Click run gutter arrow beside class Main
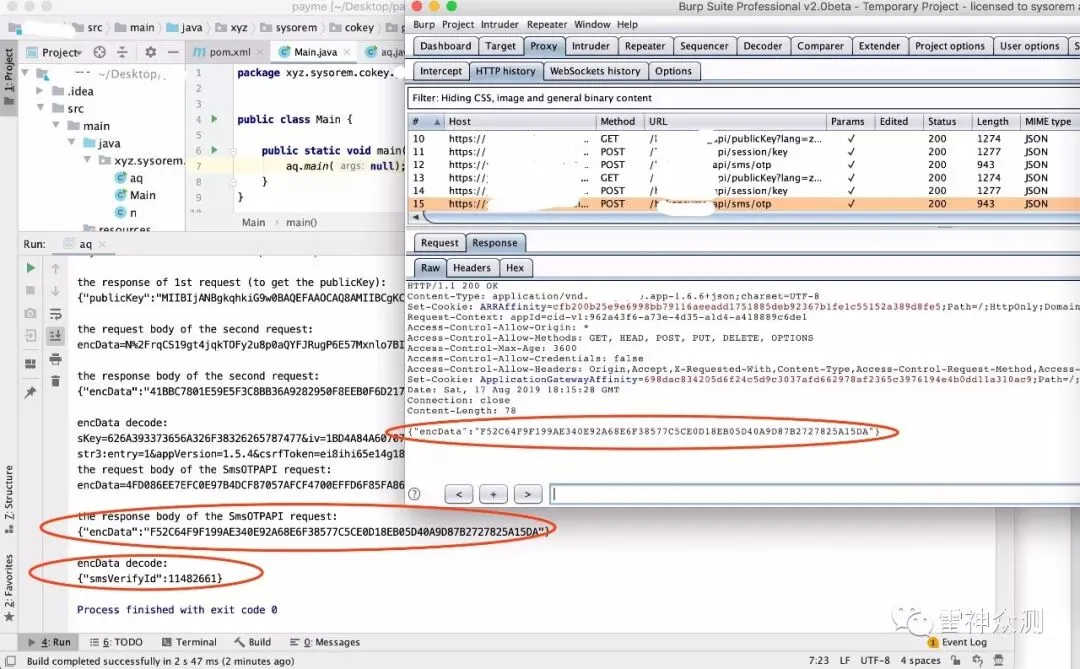 [x=214, y=119]
